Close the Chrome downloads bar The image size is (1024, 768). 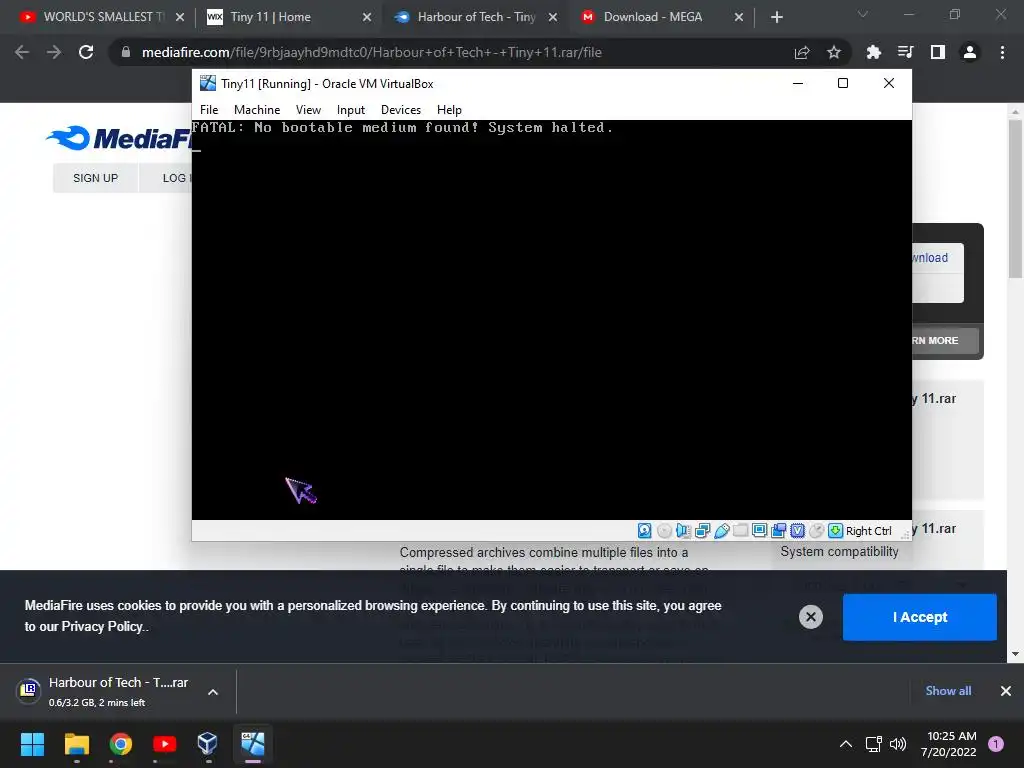point(1006,691)
